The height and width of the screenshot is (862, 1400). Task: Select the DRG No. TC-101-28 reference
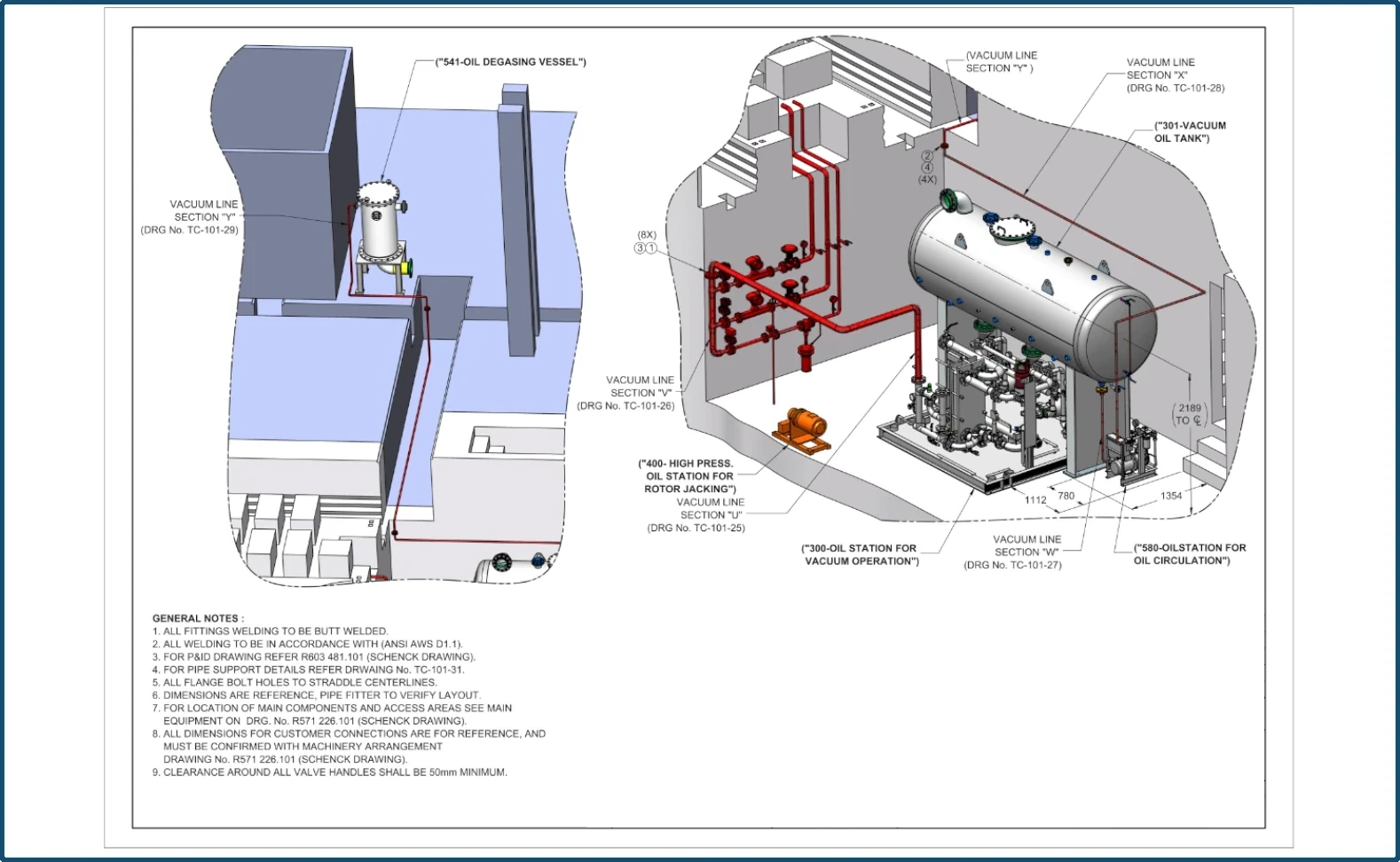coord(1176,88)
